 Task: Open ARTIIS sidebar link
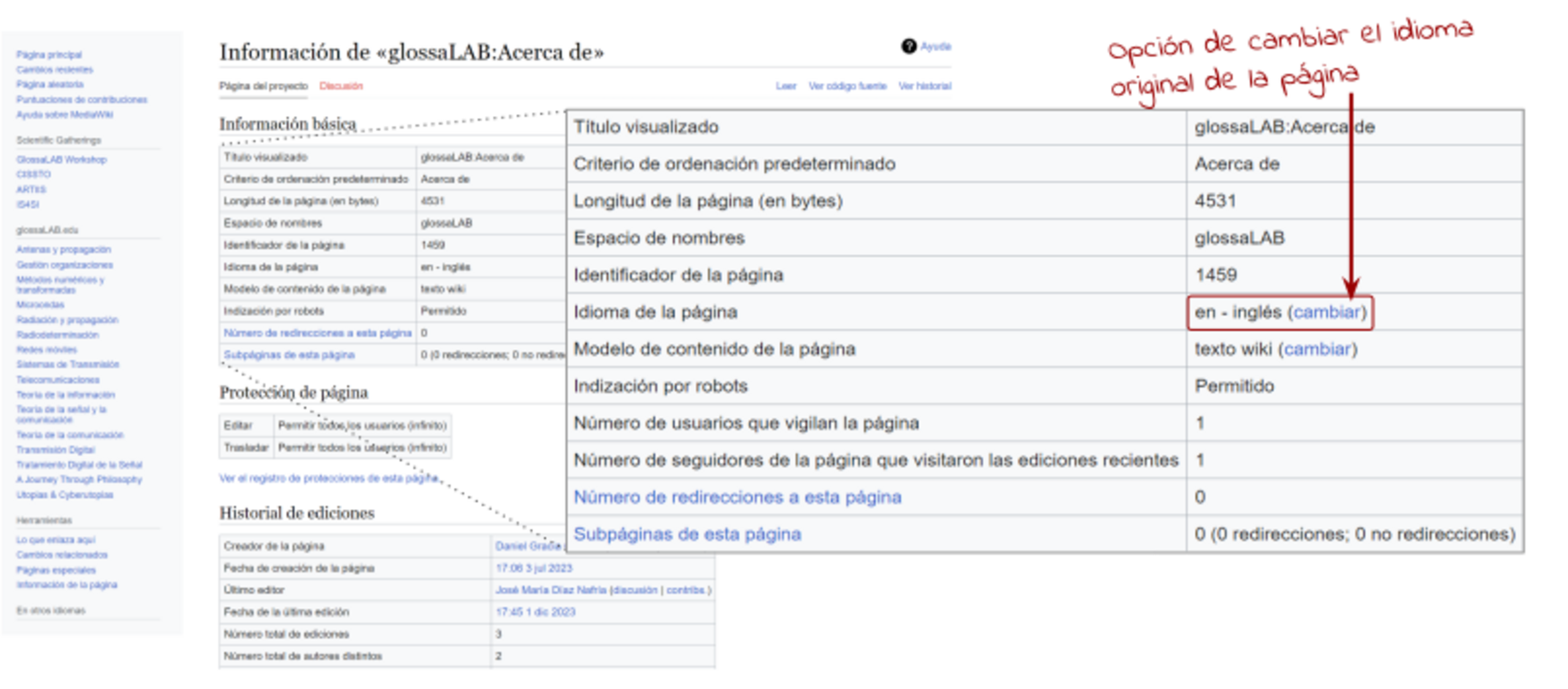coord(31,189)
